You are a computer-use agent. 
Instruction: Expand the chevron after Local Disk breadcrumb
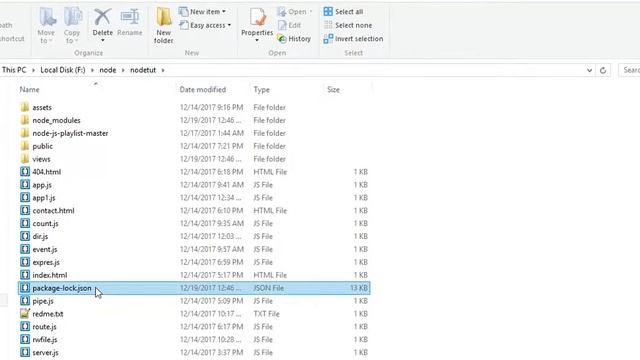coord(92,70)
